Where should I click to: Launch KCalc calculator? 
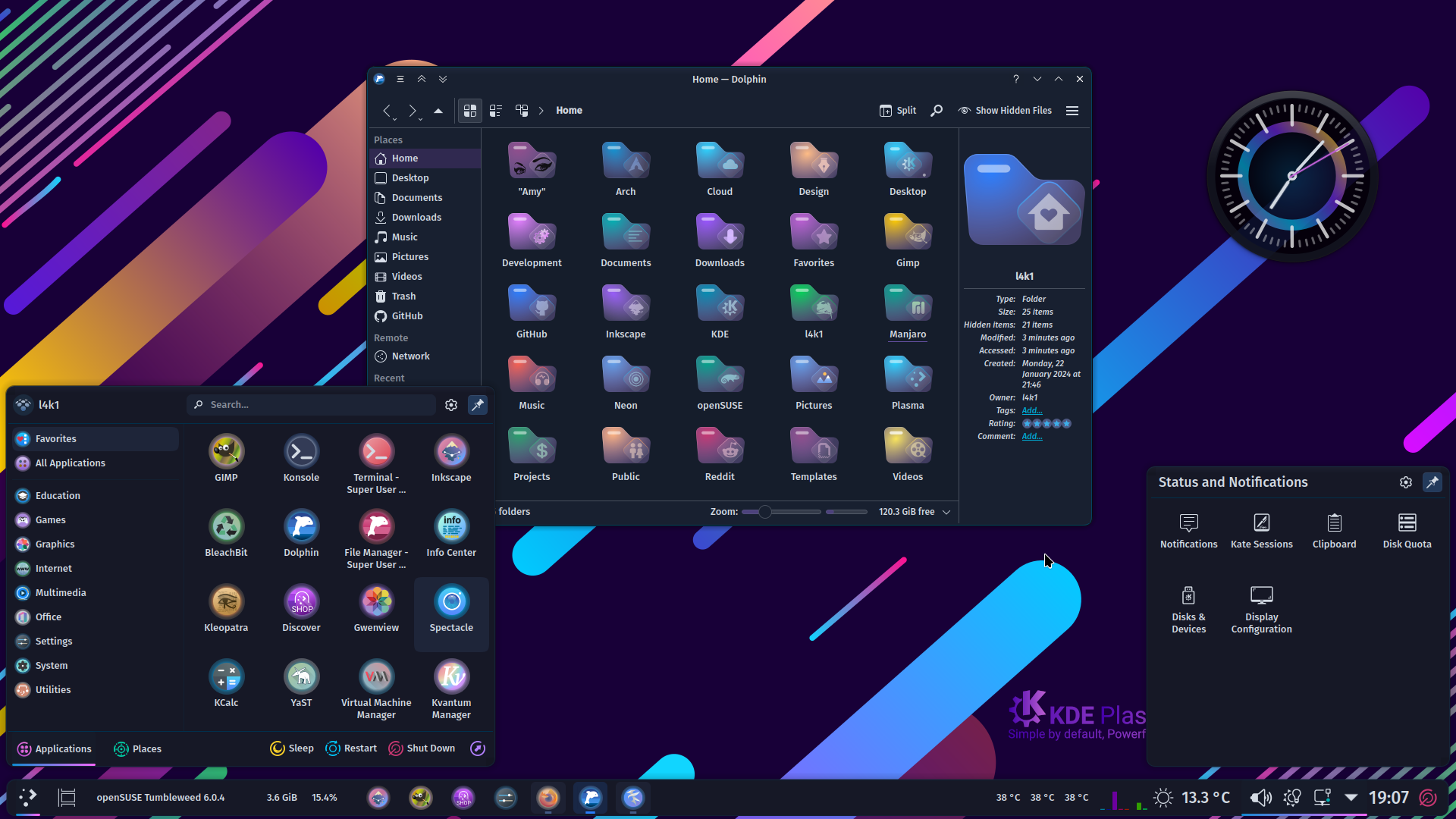[x=226, y=684]
